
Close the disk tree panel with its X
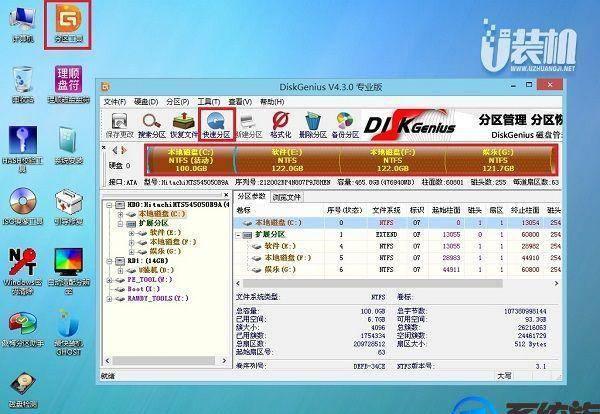226,195
